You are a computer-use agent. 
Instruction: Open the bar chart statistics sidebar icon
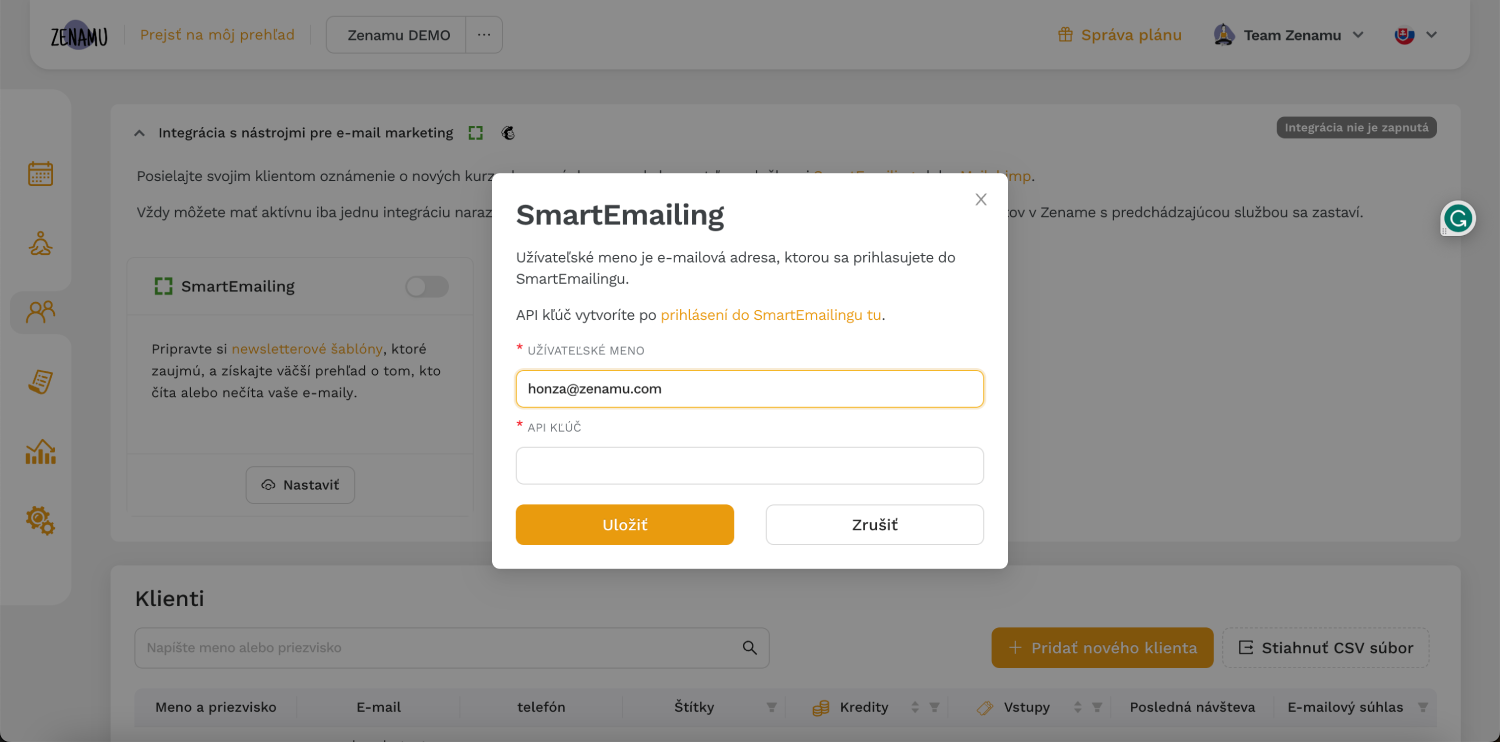point(40,451)
